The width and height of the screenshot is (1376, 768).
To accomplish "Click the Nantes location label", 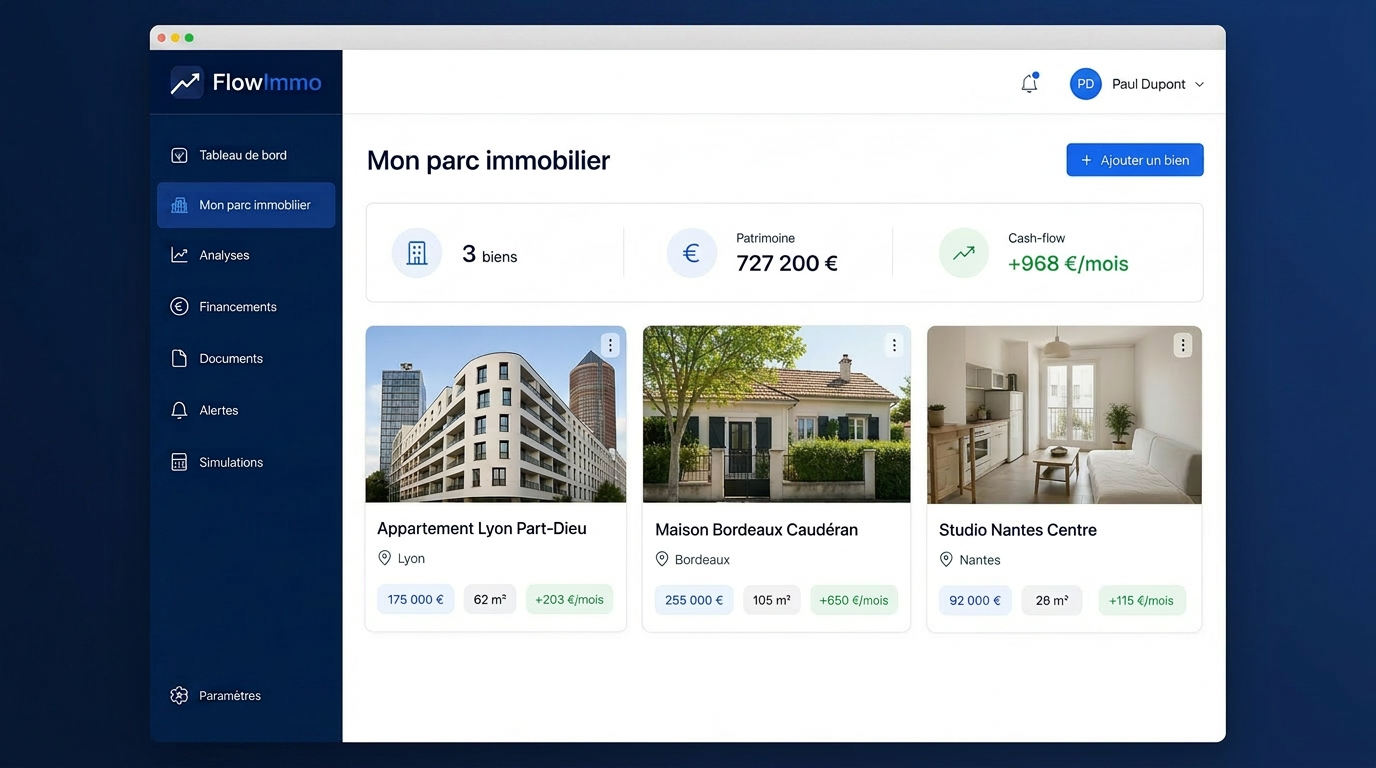I will pos(980,559).
